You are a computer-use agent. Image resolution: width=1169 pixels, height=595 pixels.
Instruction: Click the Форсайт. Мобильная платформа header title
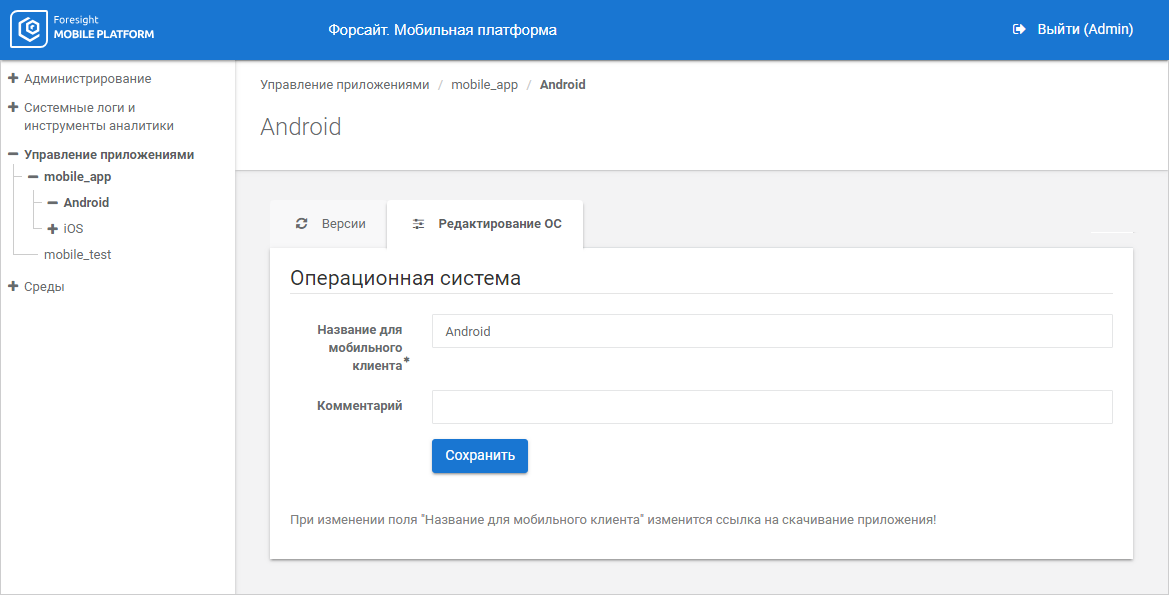coord(442,30)
